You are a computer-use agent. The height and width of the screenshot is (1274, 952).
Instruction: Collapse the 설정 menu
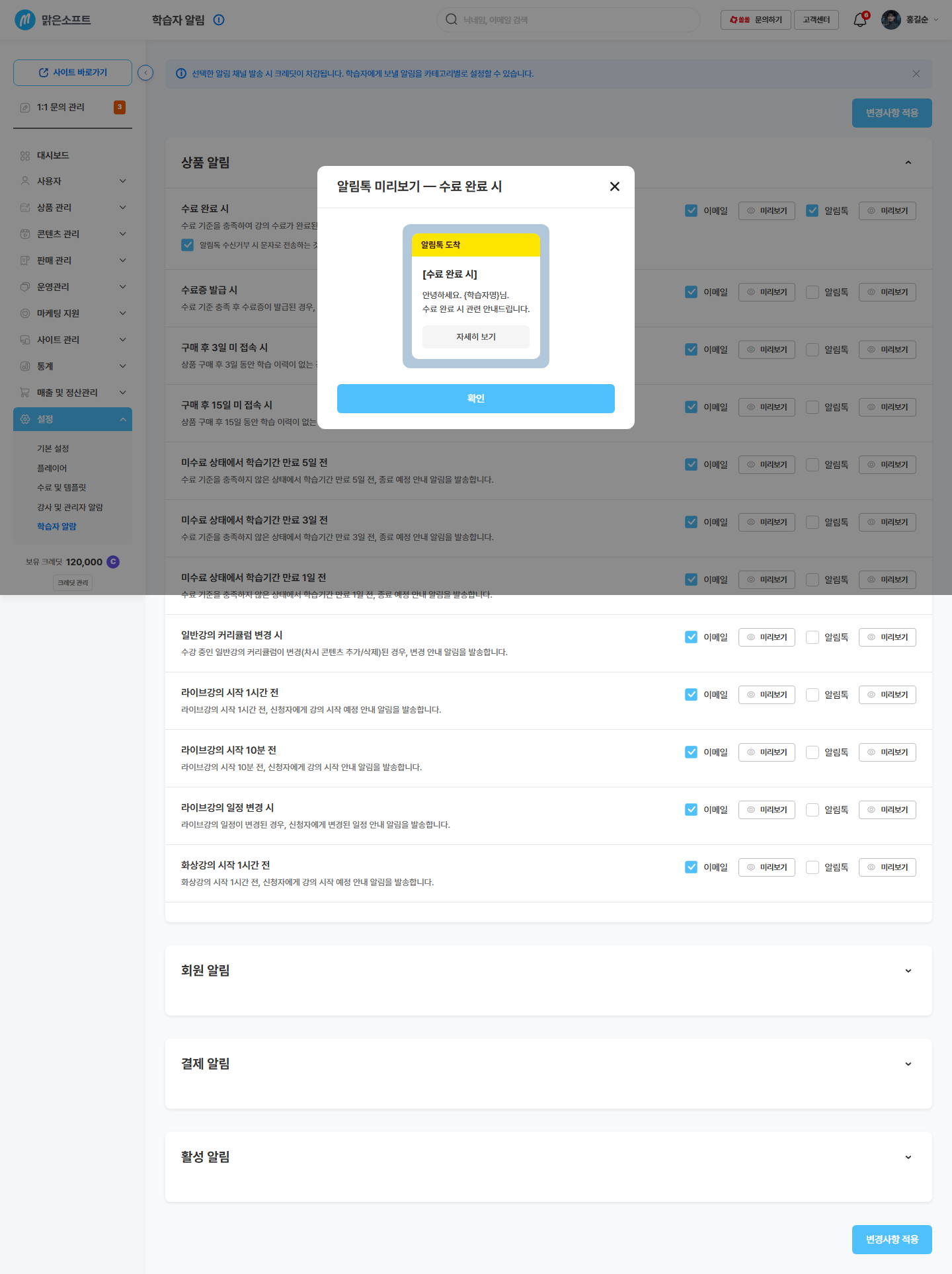73,419
